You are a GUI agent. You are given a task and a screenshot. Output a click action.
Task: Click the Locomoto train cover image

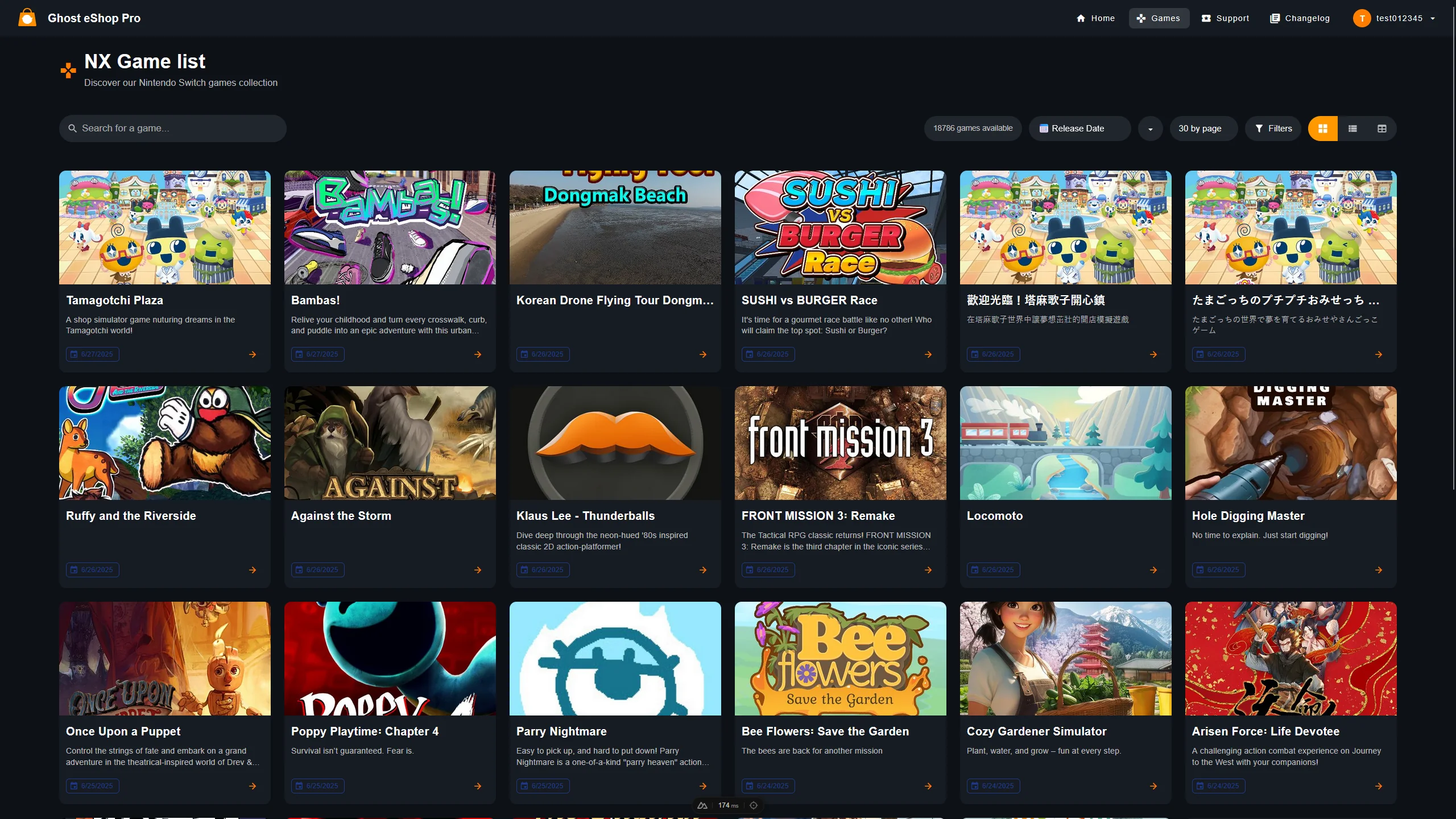[1066, 443]
